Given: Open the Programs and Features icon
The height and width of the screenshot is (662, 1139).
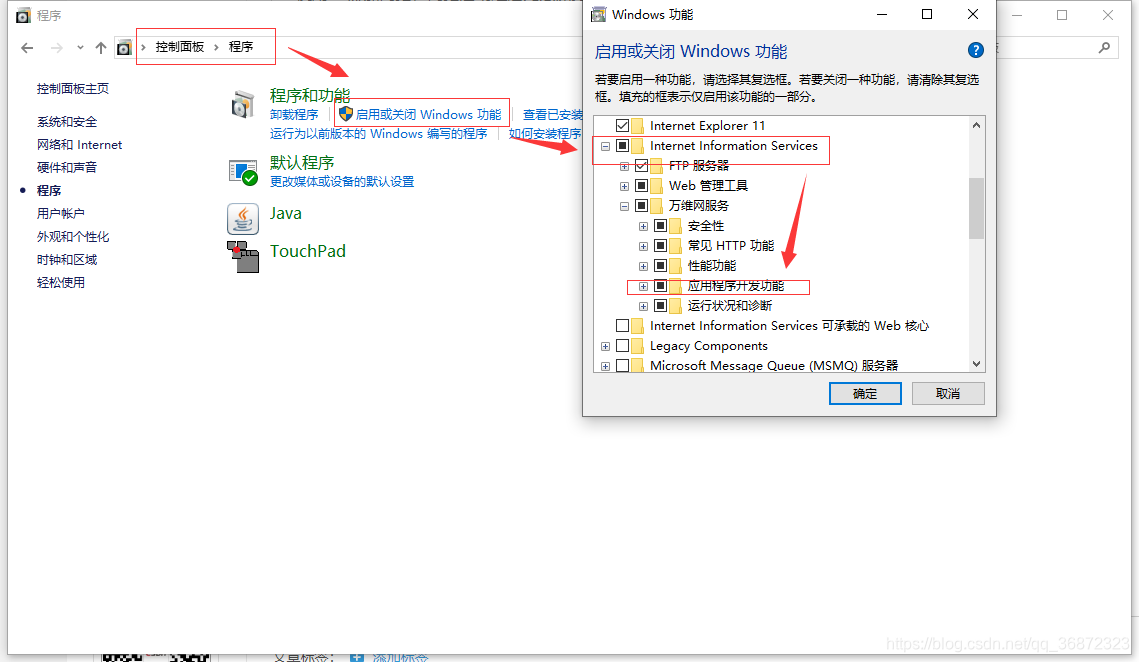Looking at the screenshot, I should (243, 105).
